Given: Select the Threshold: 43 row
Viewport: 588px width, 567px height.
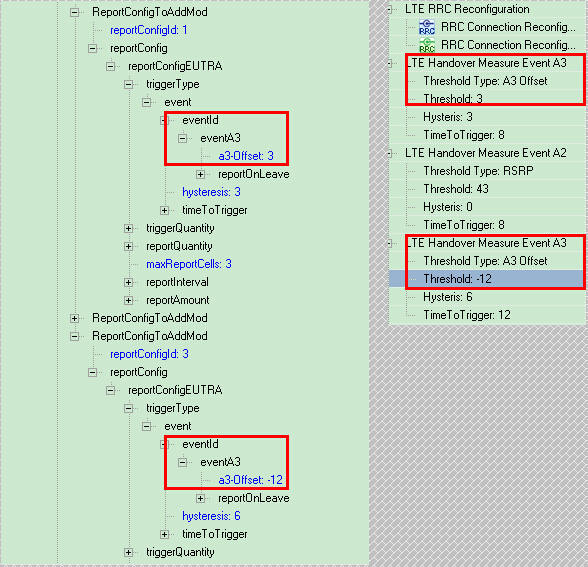Looking at the screenshot, I should point(456,189).
